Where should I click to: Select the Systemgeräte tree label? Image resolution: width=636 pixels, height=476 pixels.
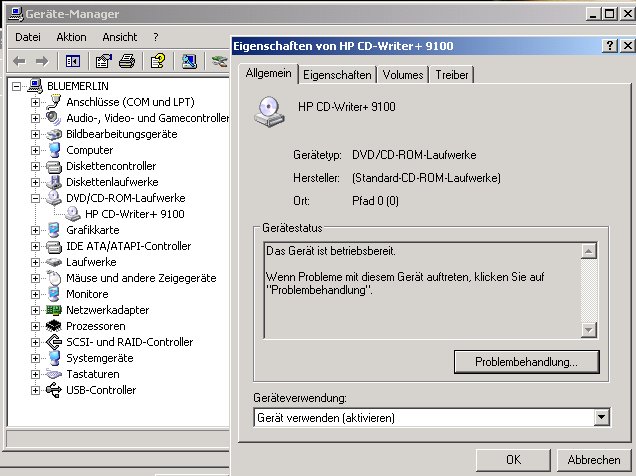tap(100, 358)
